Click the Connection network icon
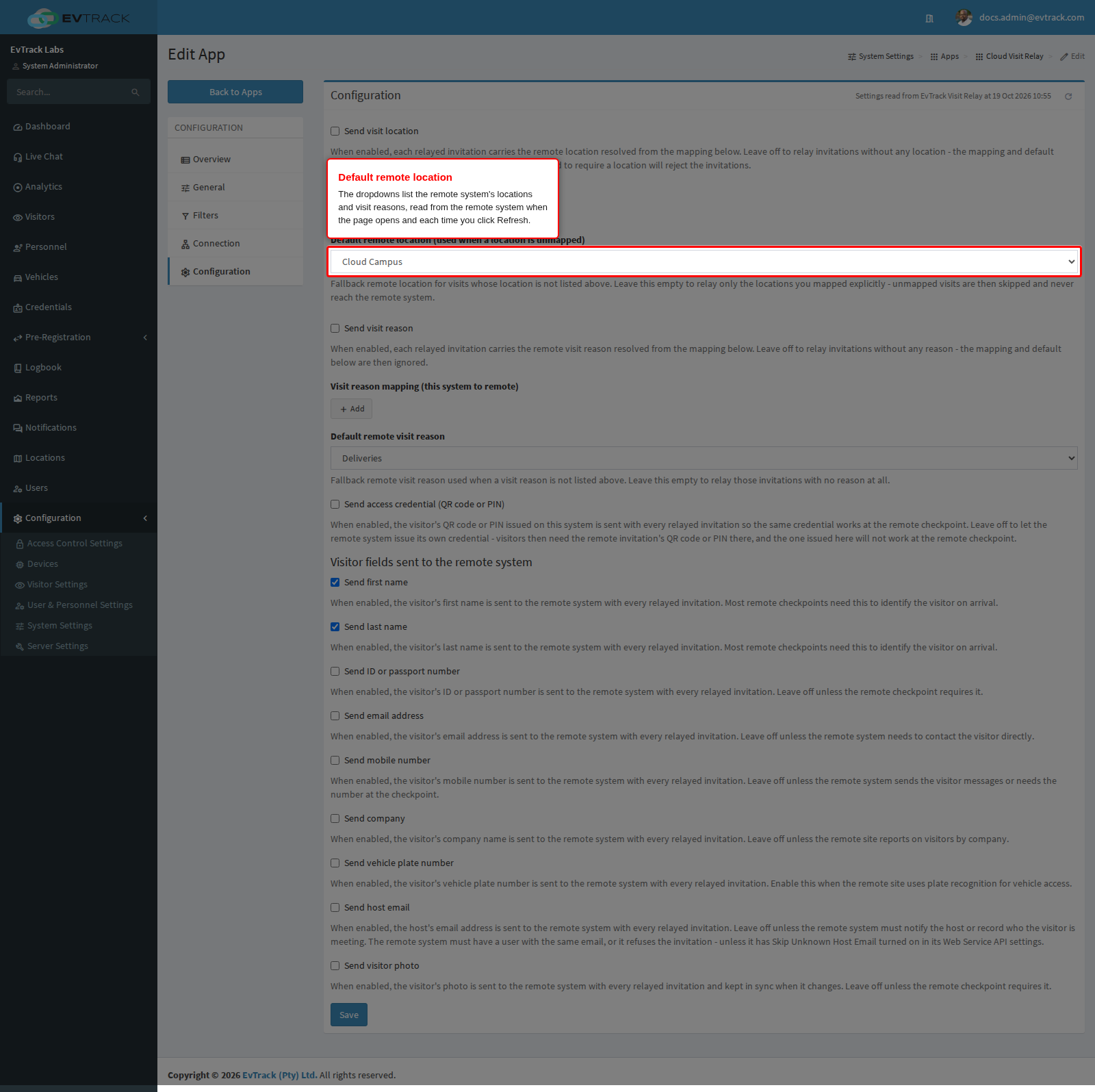The width and height of the screenshot is (1095, 1092). point(185,244)
